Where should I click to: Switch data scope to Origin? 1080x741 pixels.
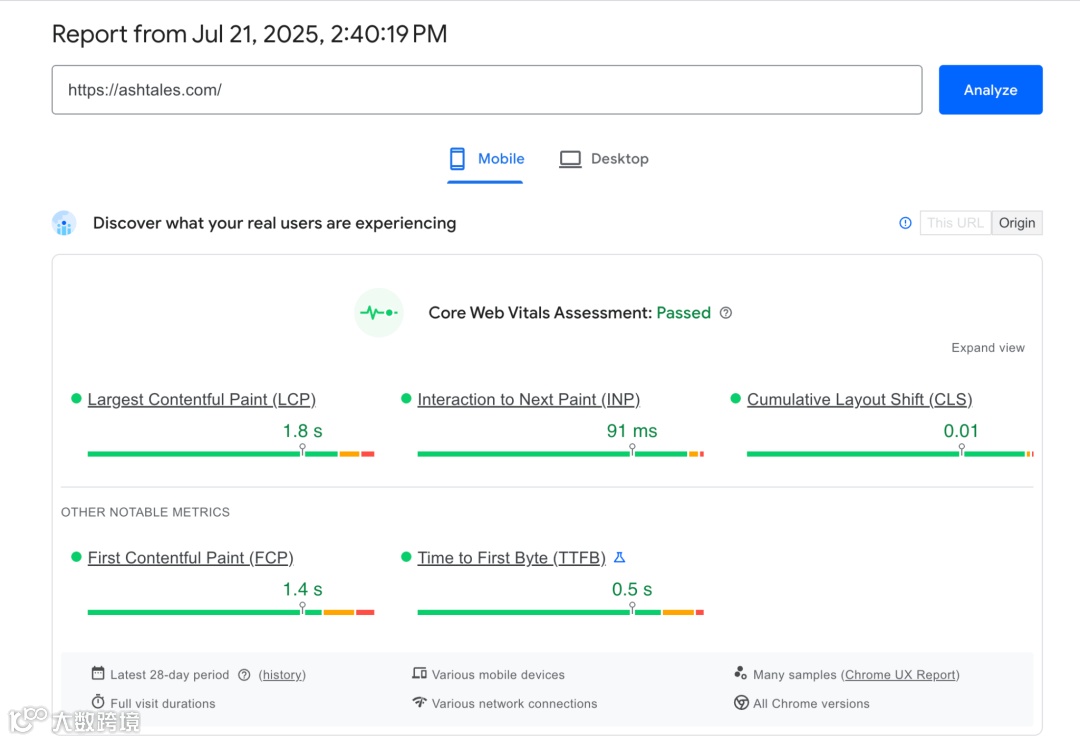click(1017, 223)
